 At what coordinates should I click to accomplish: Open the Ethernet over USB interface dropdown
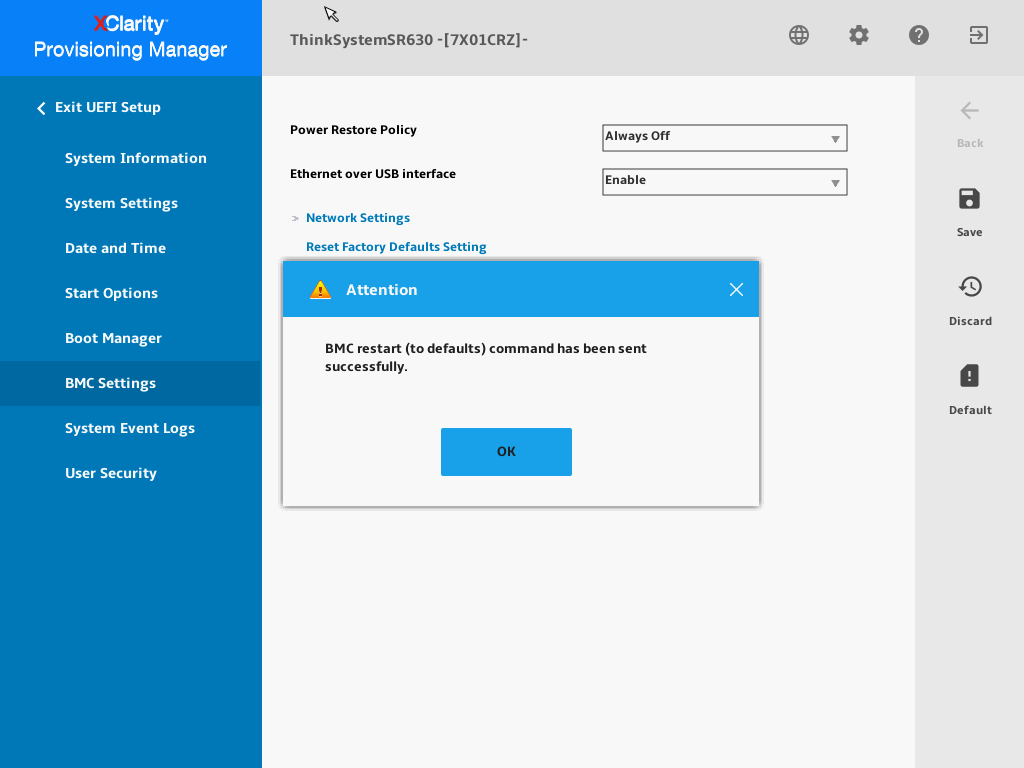point(724,182)
